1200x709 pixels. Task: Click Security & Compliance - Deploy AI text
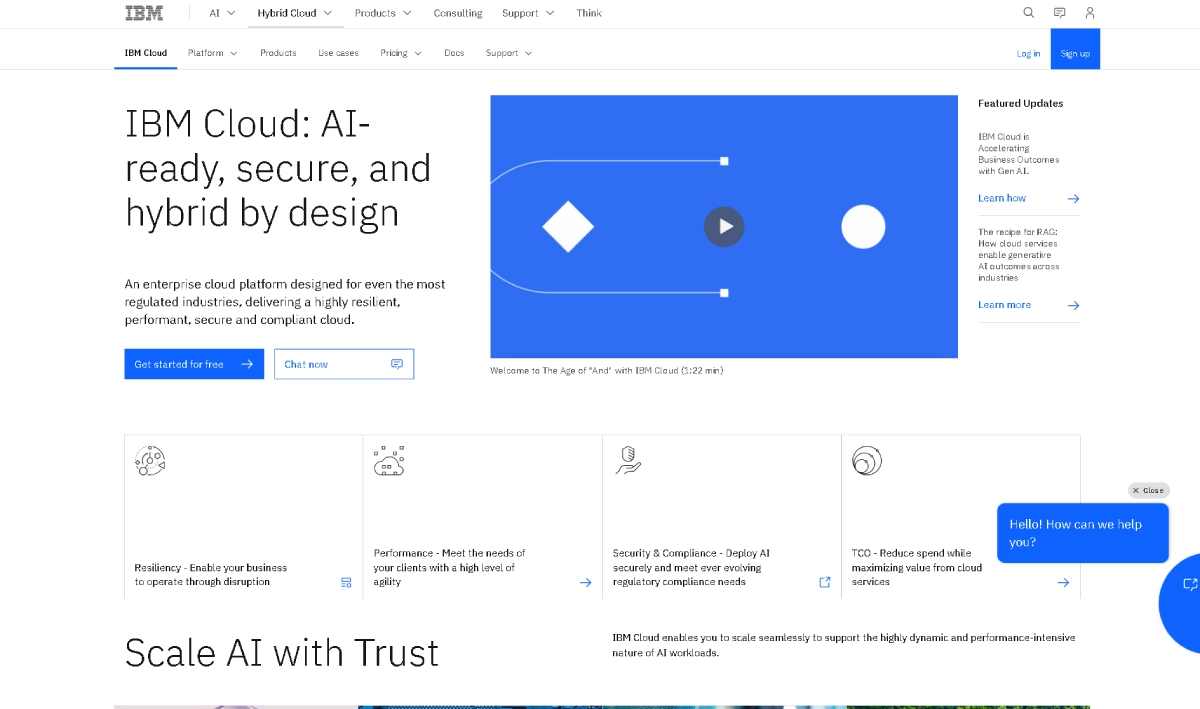(x=691, y=567)
